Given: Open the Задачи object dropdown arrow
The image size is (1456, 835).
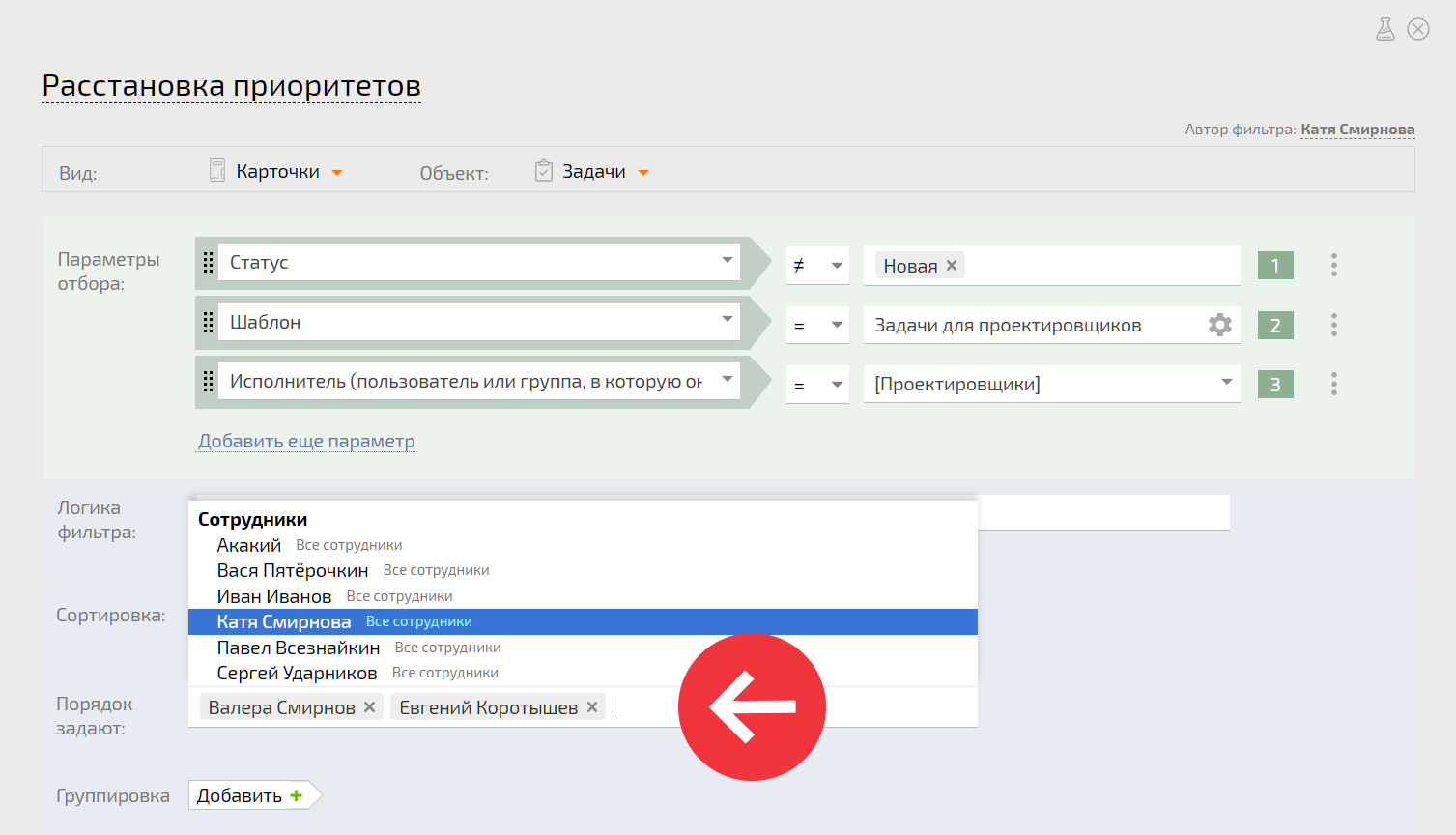Looking at the screenshot, I should point(643,173).
